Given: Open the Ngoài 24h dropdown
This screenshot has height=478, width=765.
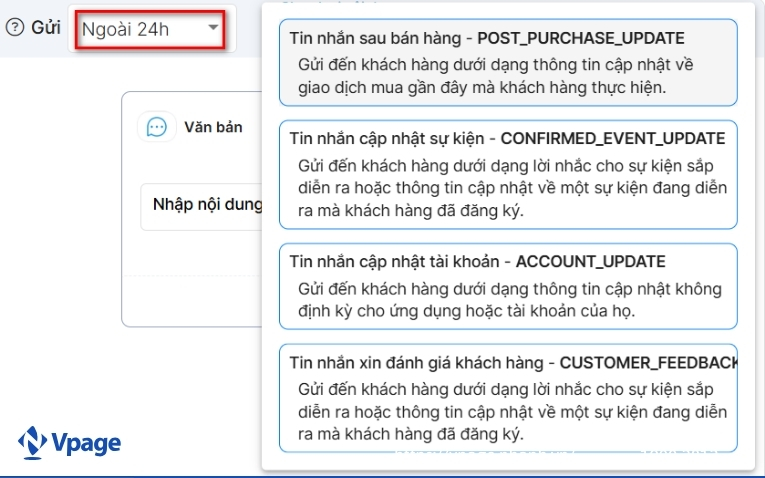Looking at the screenshot, I should click(150, 29).
